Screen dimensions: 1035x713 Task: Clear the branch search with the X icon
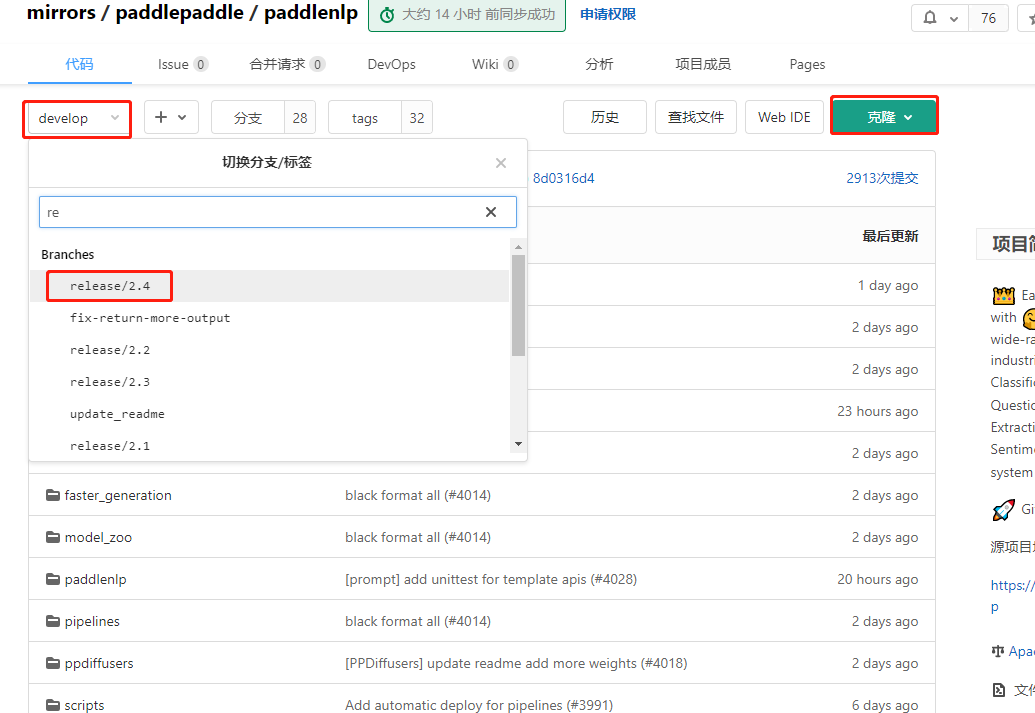[x=491, y=212]
